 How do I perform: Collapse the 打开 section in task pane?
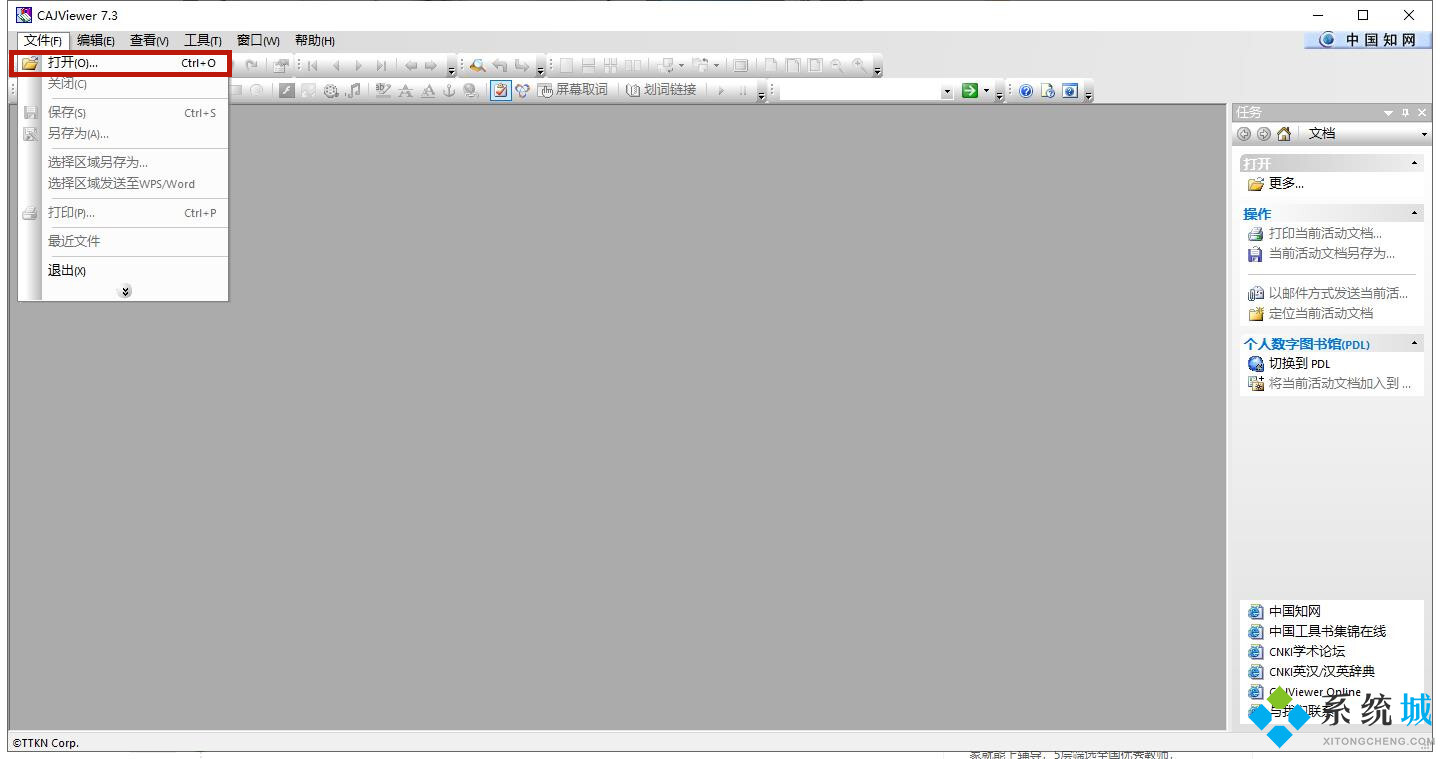pyautogui.click(x=1414, y=163)
